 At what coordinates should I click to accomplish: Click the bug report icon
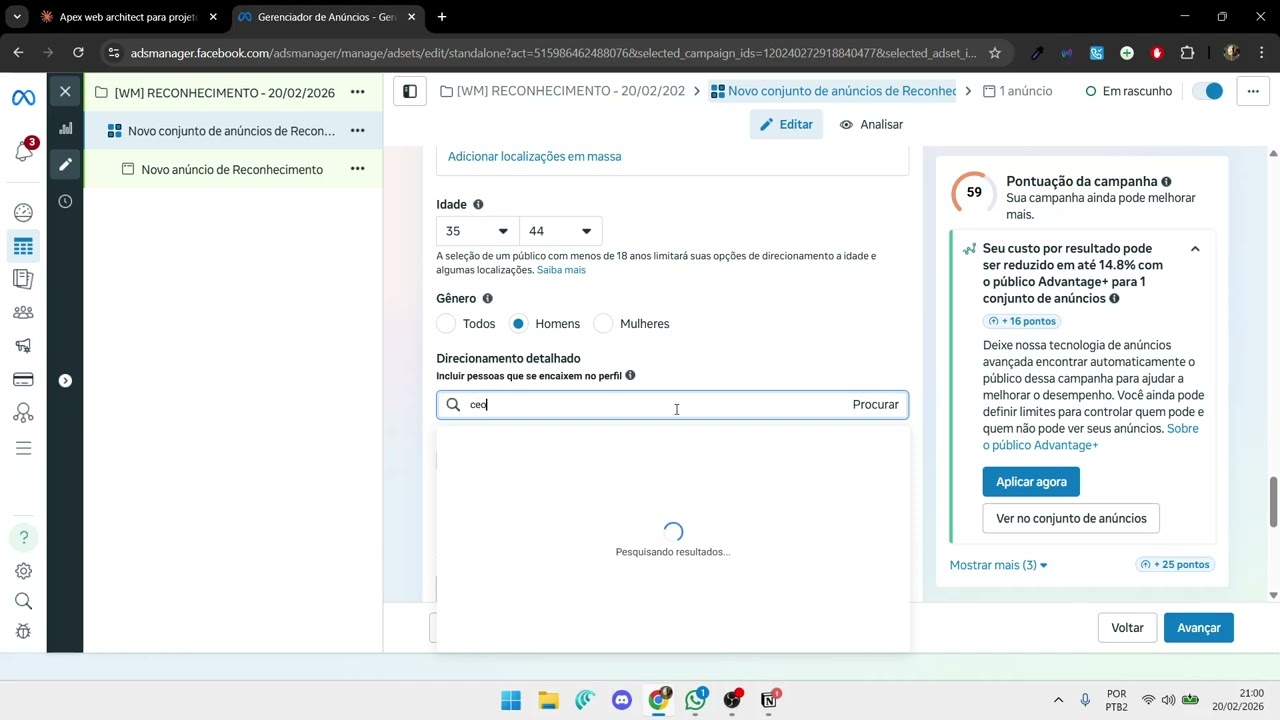coord(23,631)
